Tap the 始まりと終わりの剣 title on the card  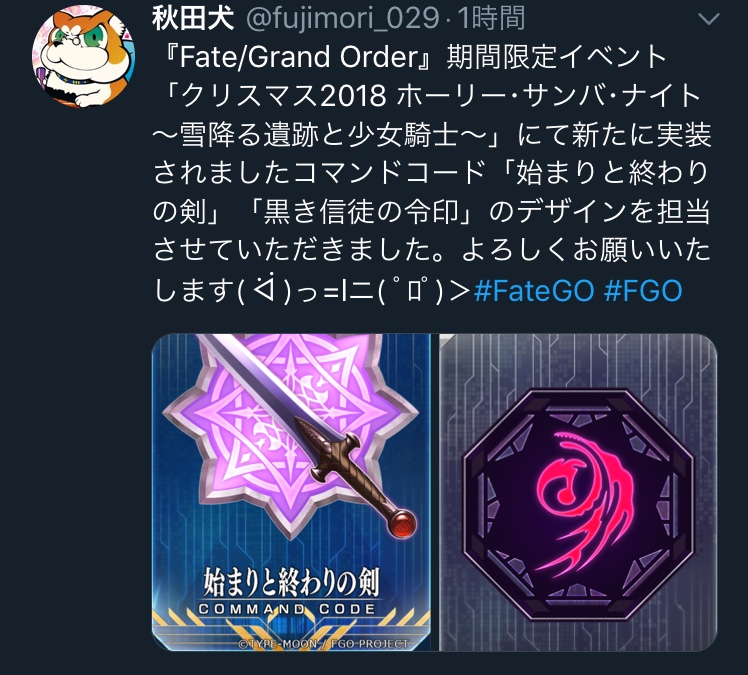point(291,582)
